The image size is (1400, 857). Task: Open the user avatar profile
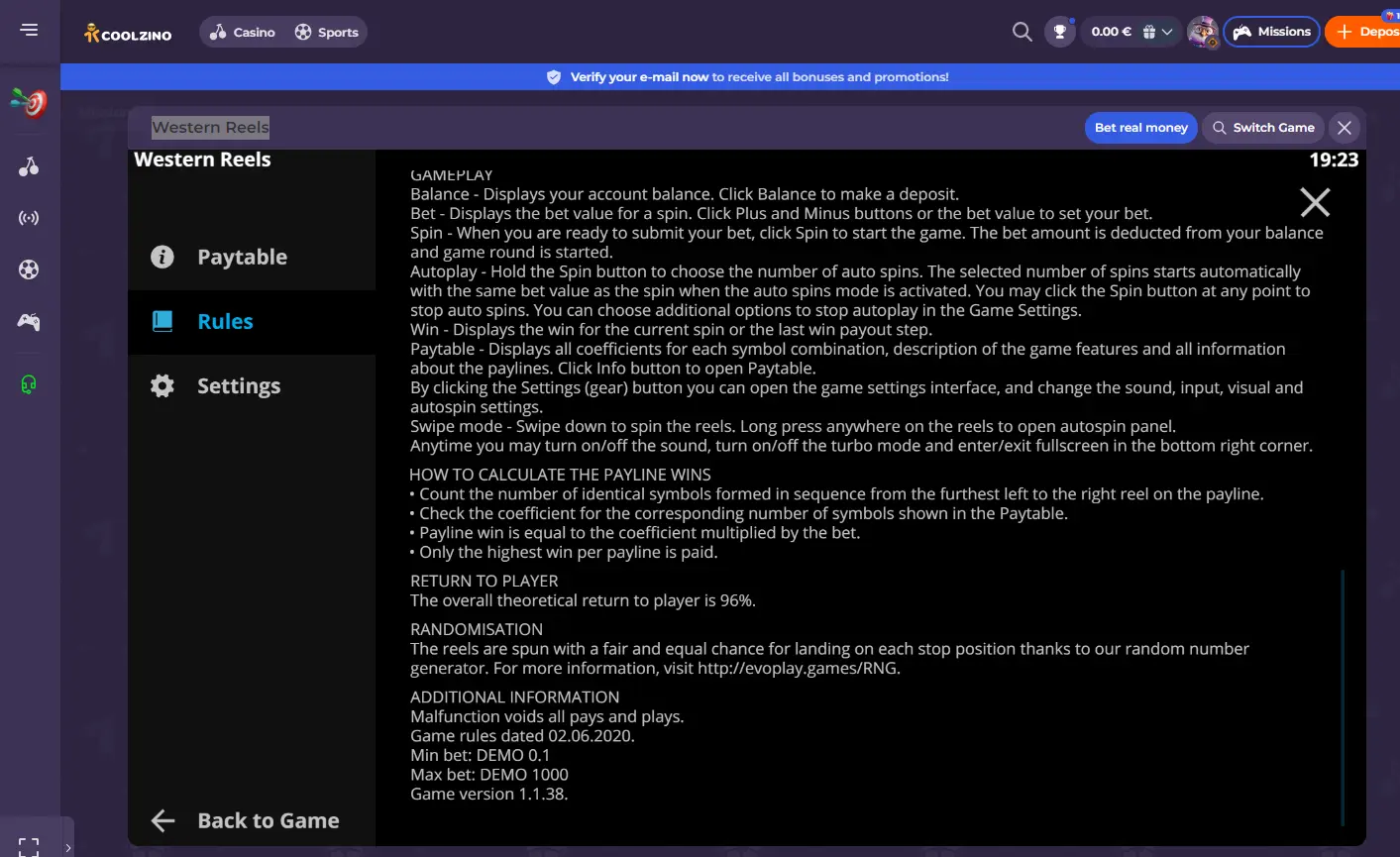(1203, 32)
